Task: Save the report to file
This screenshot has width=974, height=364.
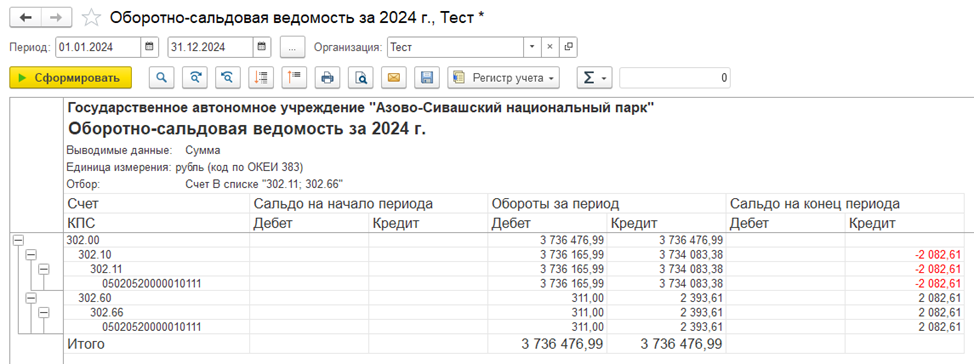Action: (x=427, y=78)
